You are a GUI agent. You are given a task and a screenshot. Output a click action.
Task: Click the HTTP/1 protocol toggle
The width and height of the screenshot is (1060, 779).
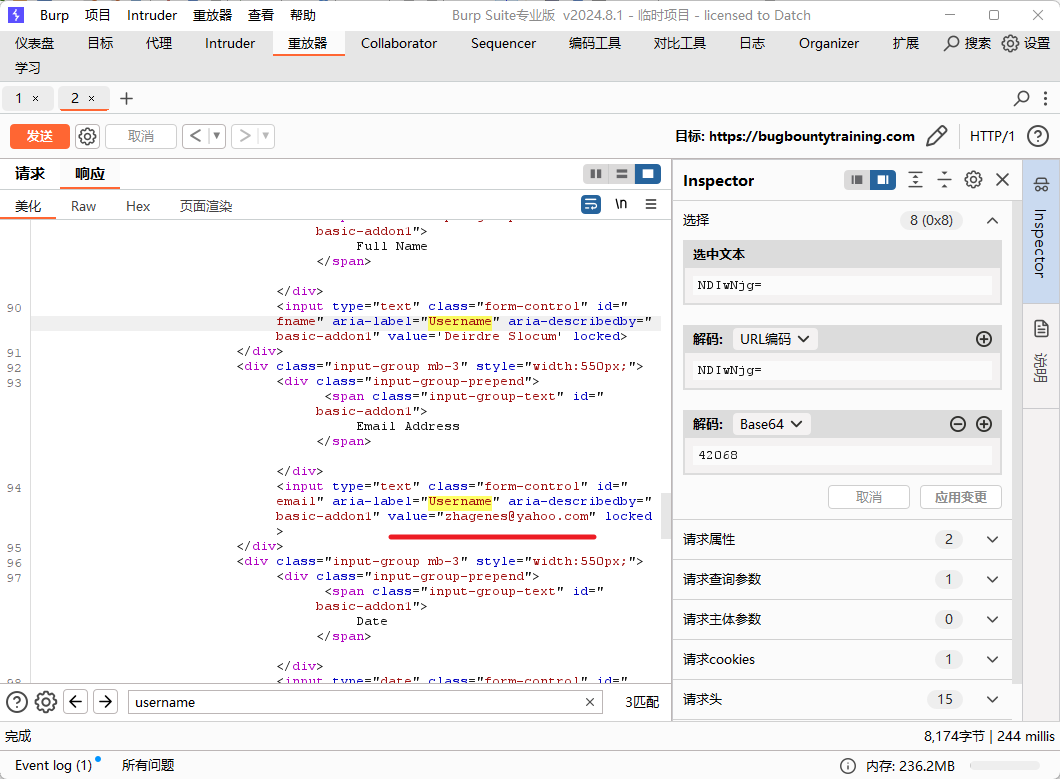(992, 136)
